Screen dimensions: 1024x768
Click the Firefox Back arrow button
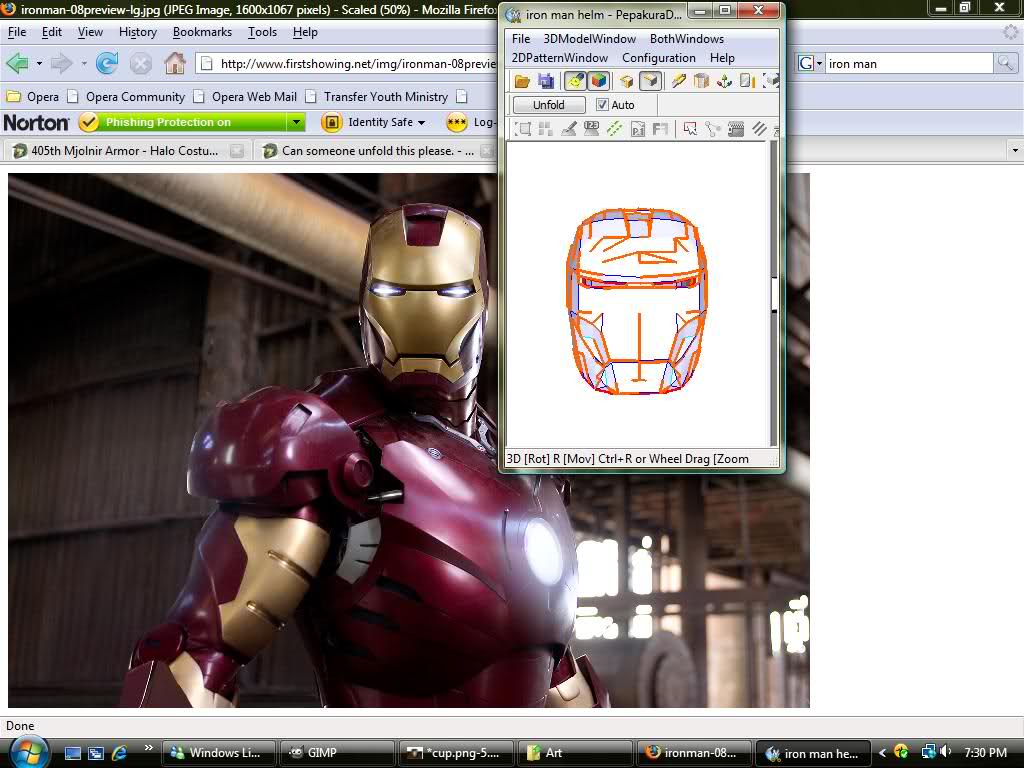pos(18,63)
